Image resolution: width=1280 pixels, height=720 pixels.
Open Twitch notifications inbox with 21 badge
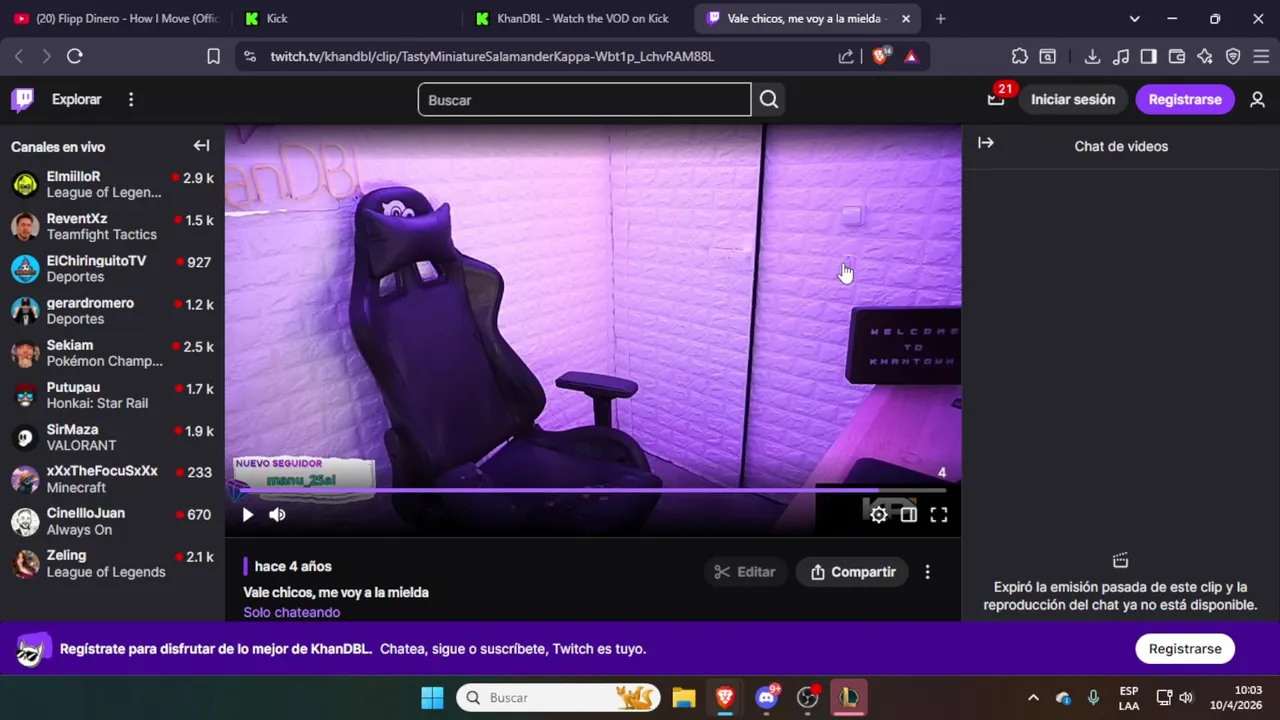pos(996,99)
